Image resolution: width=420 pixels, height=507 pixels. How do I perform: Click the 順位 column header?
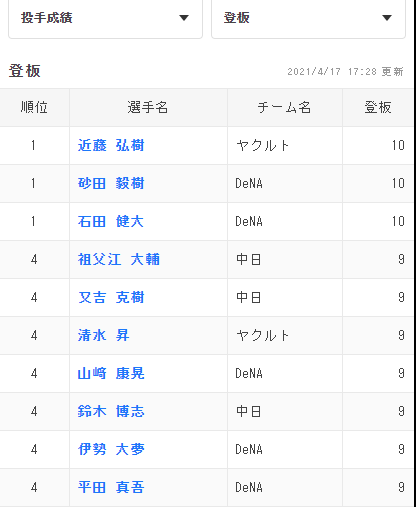(34, 108)
